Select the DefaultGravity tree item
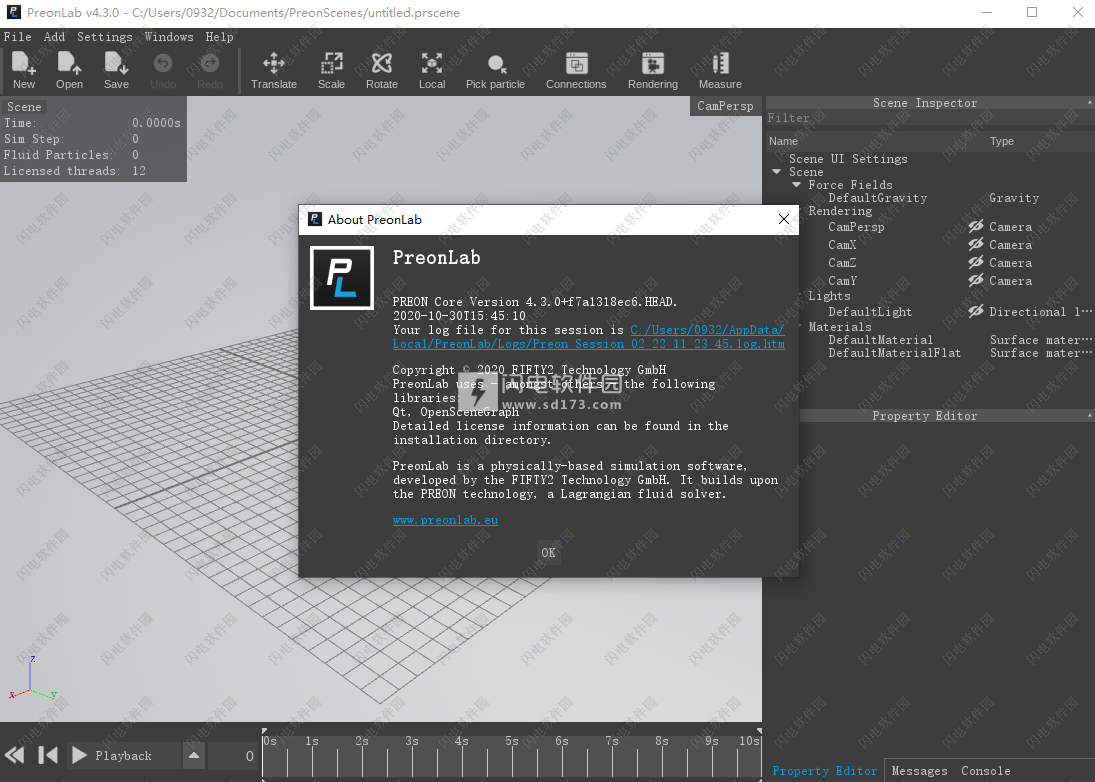1095x782 pixels. [878, 198]
